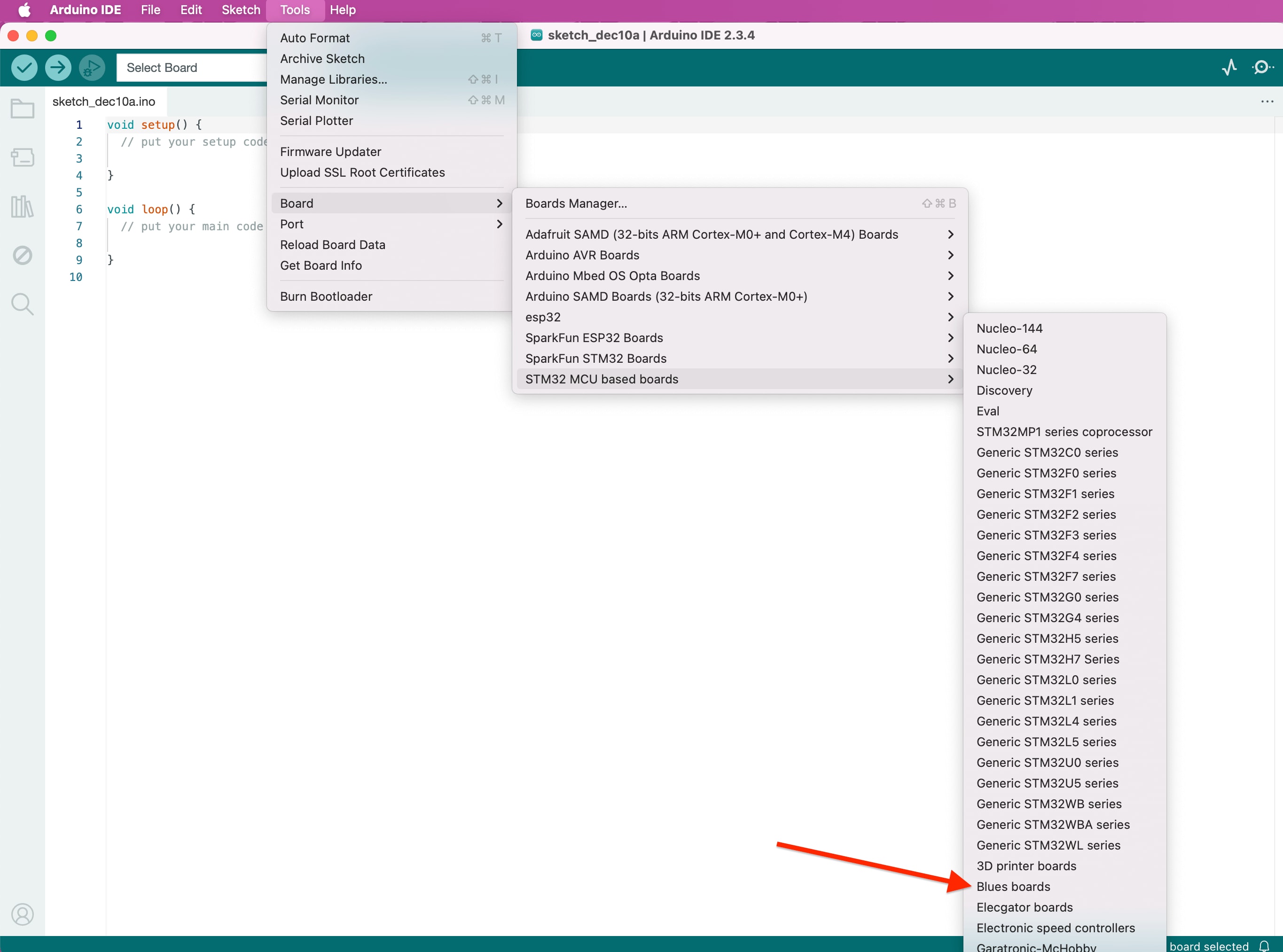Image resolution: width=1283 pixels, height=952 pixels.
Task: Select Electronic speed controllers
Action: [x=1064, y=929]
